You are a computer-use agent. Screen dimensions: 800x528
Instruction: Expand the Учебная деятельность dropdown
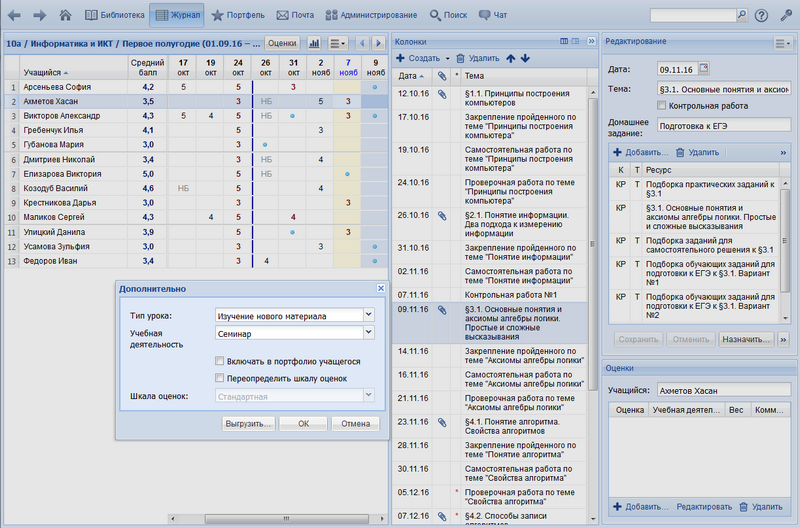tap(368, 337)
